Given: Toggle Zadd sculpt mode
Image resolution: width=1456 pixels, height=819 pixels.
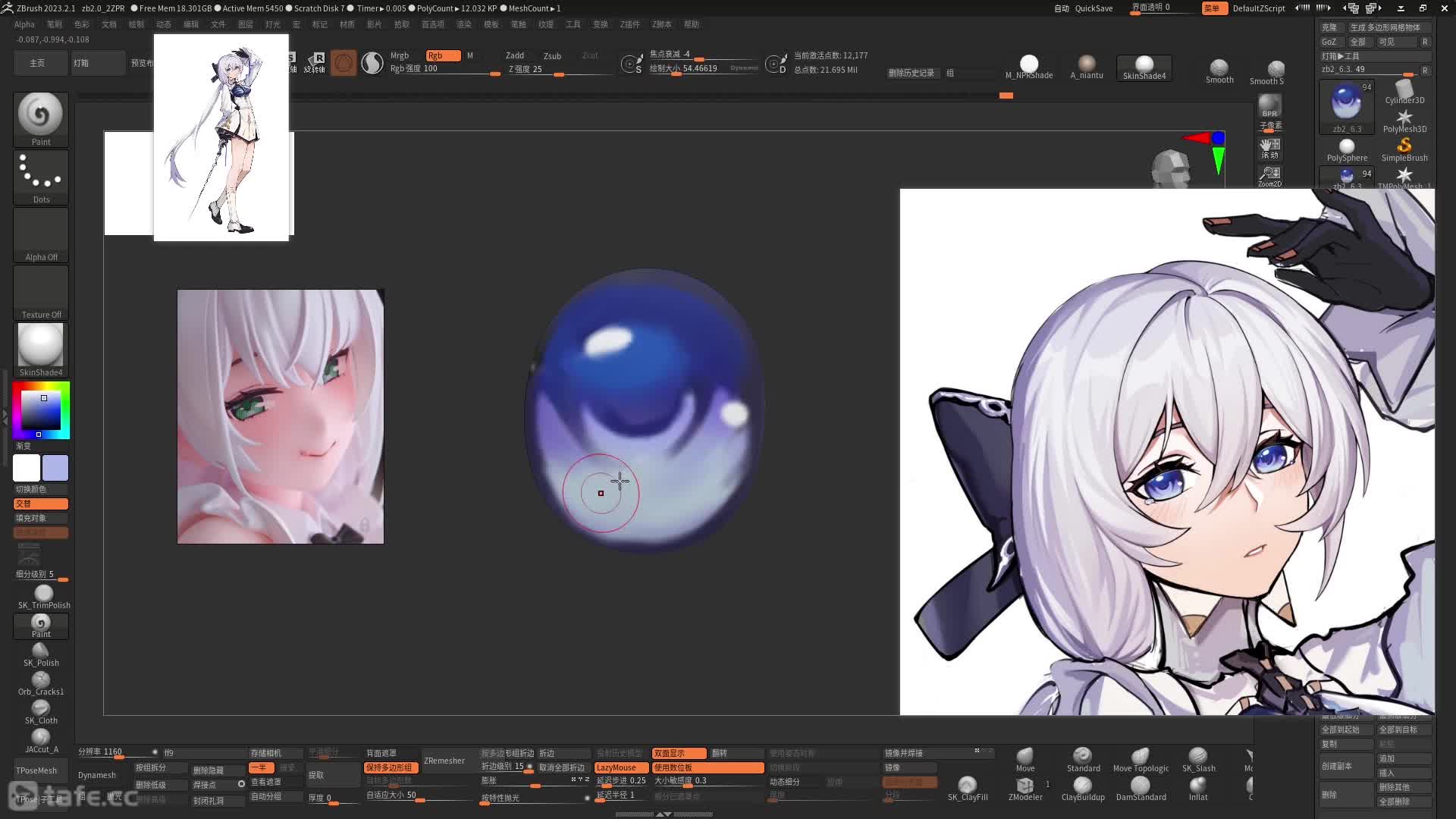Looking at the screenshot, I should [x=515, y=55].
